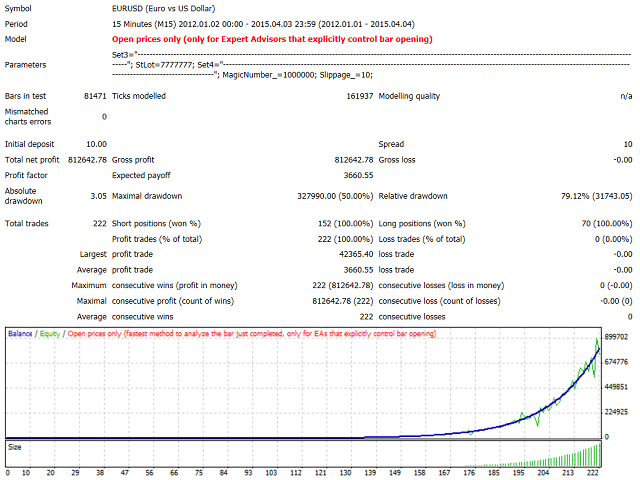The height and width of the screenshot is (480, 640).
Task: Click the "Profit trades (% of total)" label
Action: 157,239
